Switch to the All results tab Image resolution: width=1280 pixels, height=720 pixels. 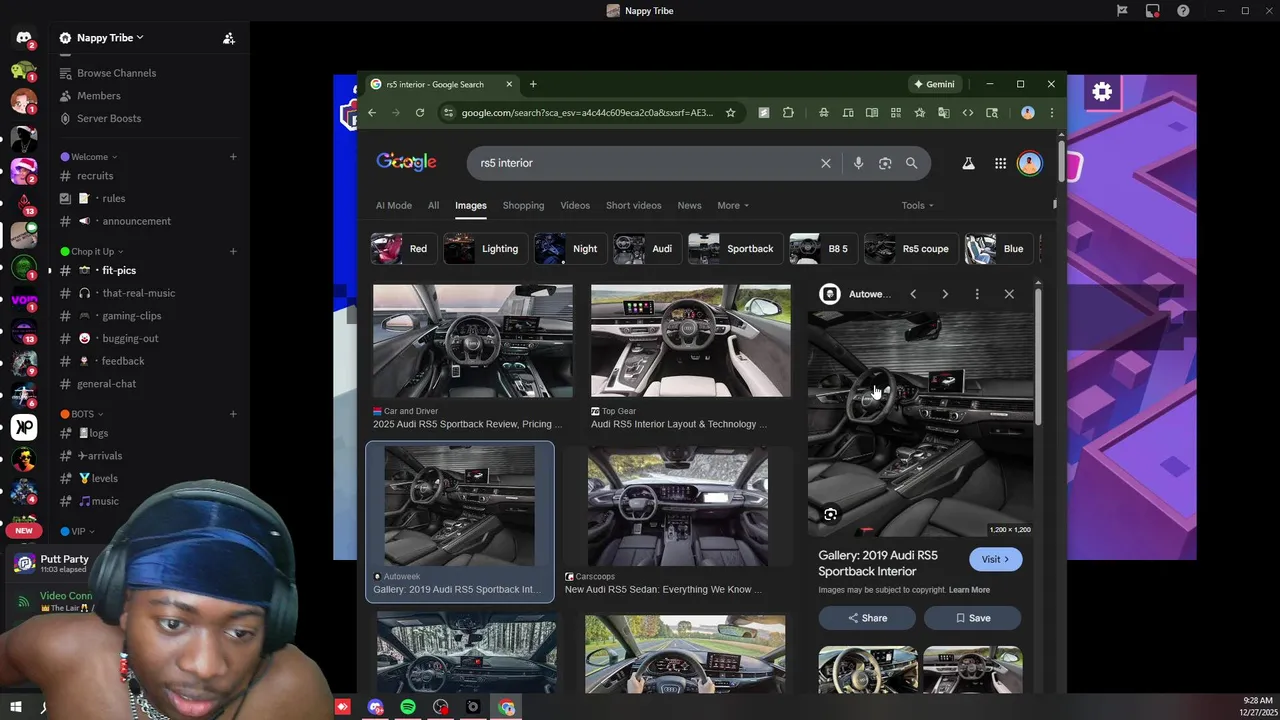coord(433,206)
